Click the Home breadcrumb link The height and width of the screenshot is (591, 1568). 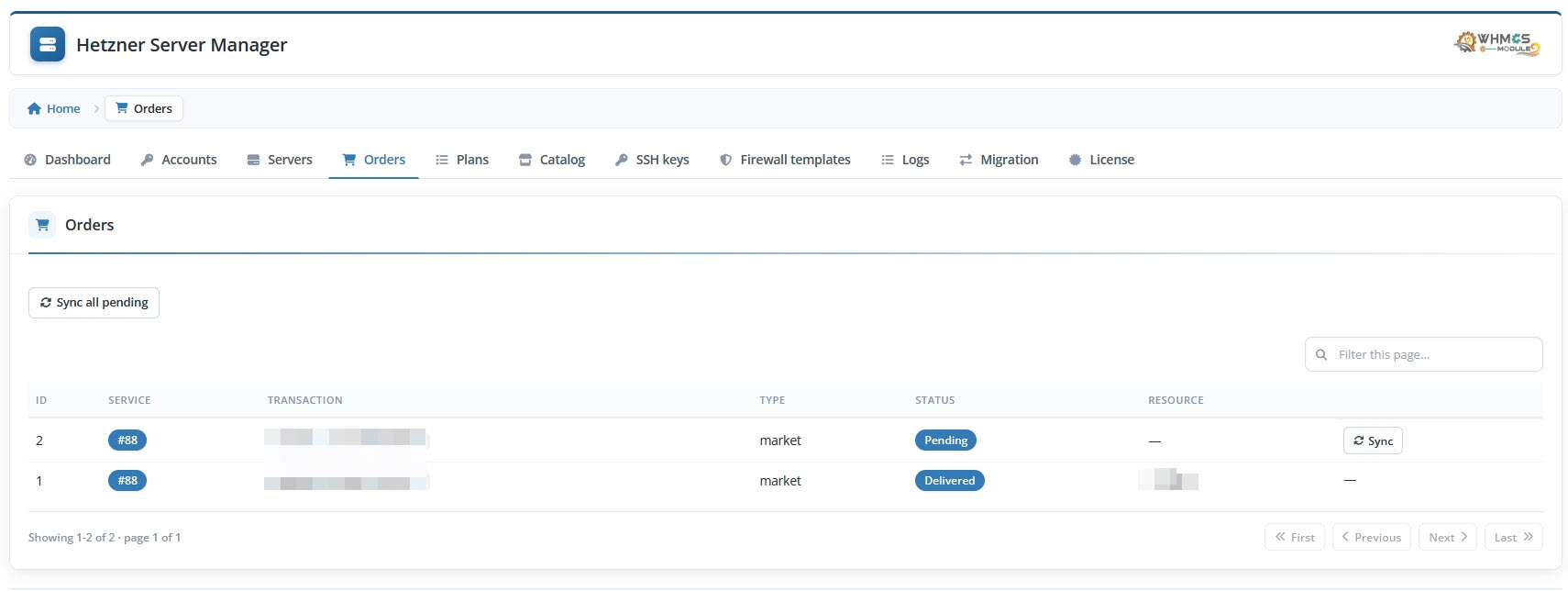[x=53, y=108]
